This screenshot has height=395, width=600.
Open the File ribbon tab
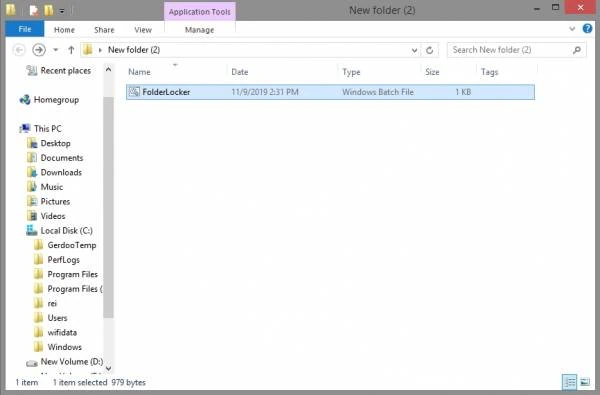(x=24, y=29)
